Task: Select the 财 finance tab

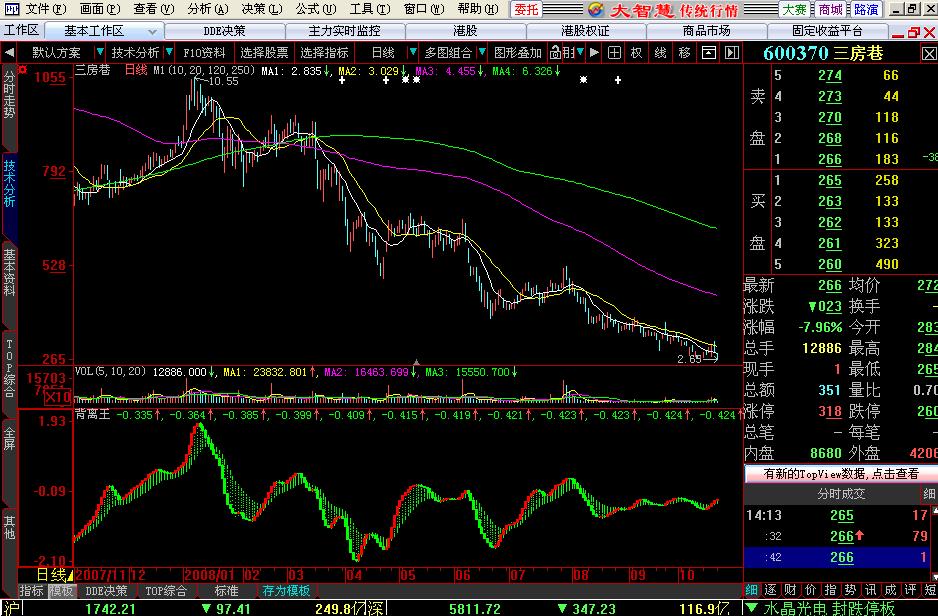Action: (x=790, y=590)
